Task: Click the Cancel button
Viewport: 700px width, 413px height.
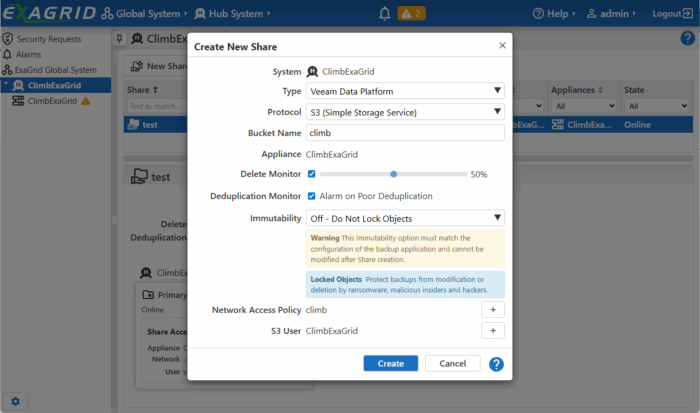Action: [452, 363]
